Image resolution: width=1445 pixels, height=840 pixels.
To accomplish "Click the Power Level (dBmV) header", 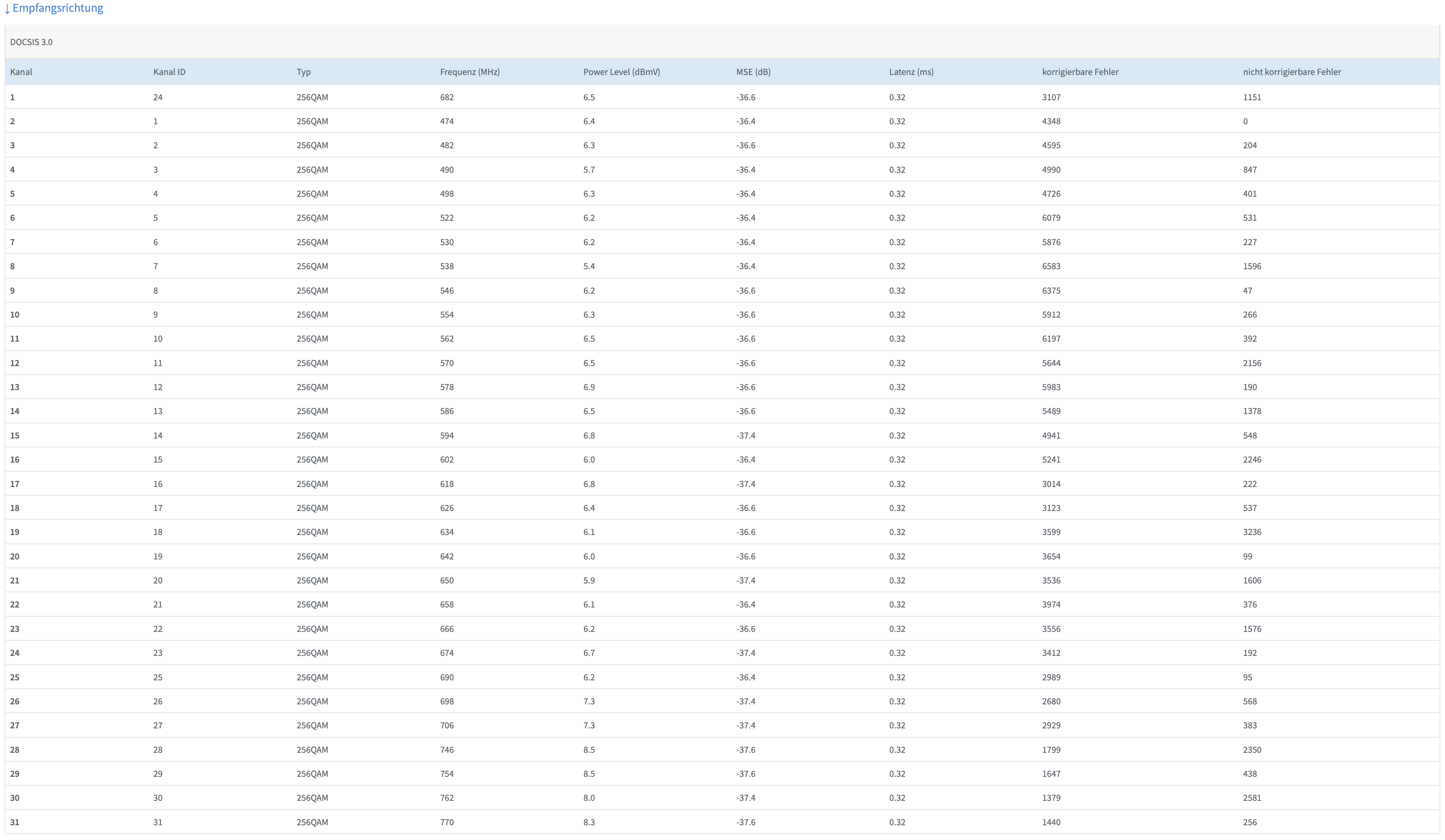I will coord(621,72).
